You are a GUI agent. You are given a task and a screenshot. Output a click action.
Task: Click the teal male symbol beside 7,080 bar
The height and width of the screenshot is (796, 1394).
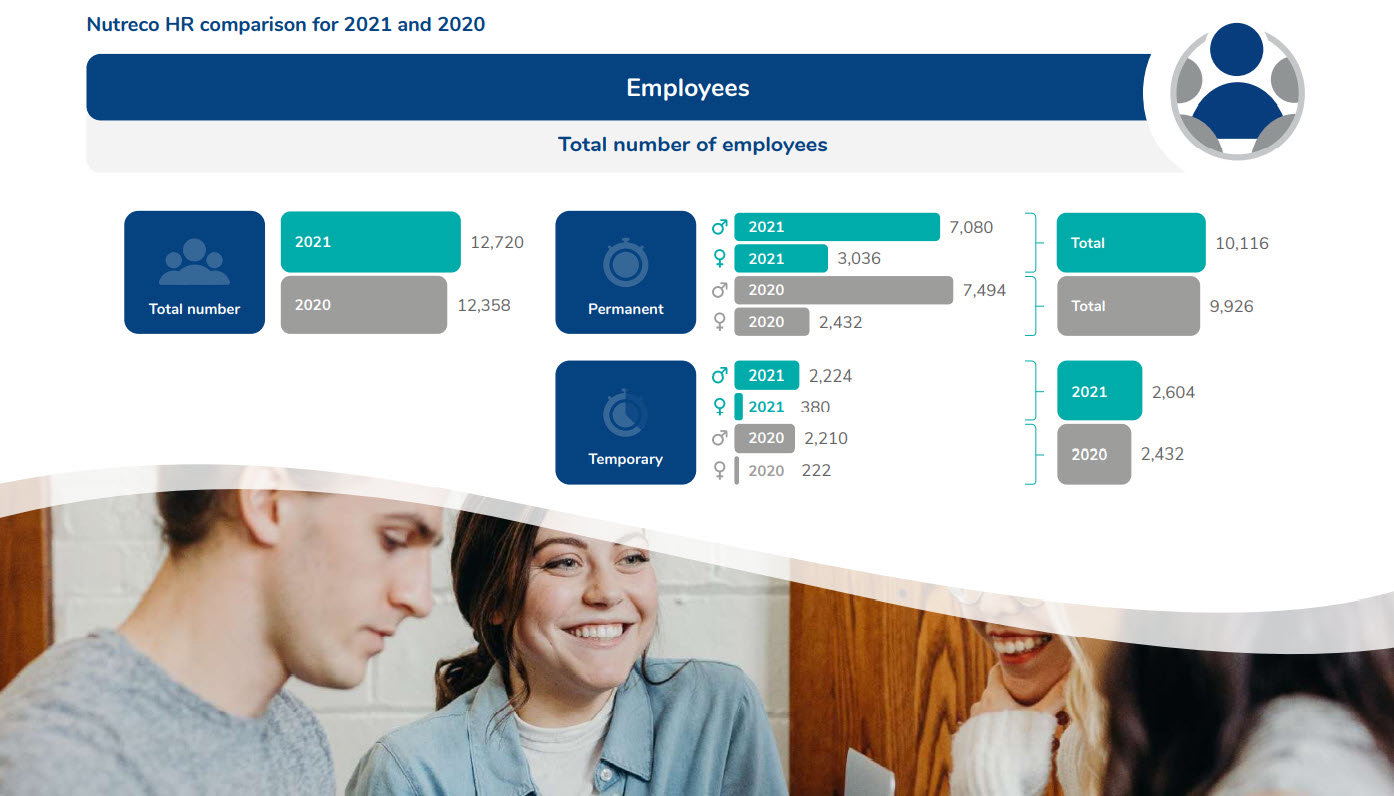pyautogui.click(x=718, y=227)
